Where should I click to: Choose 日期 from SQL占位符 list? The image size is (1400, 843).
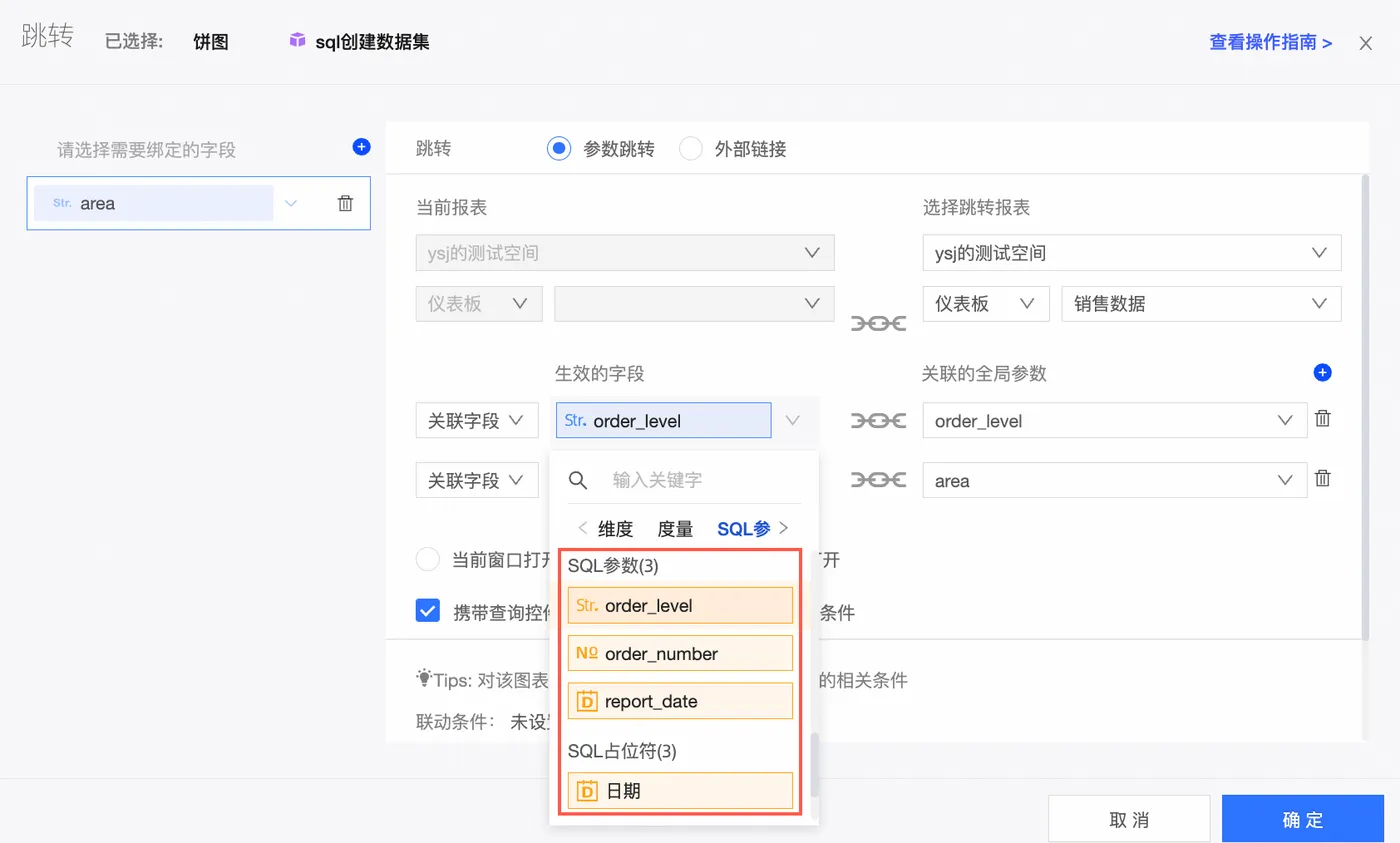680,790
